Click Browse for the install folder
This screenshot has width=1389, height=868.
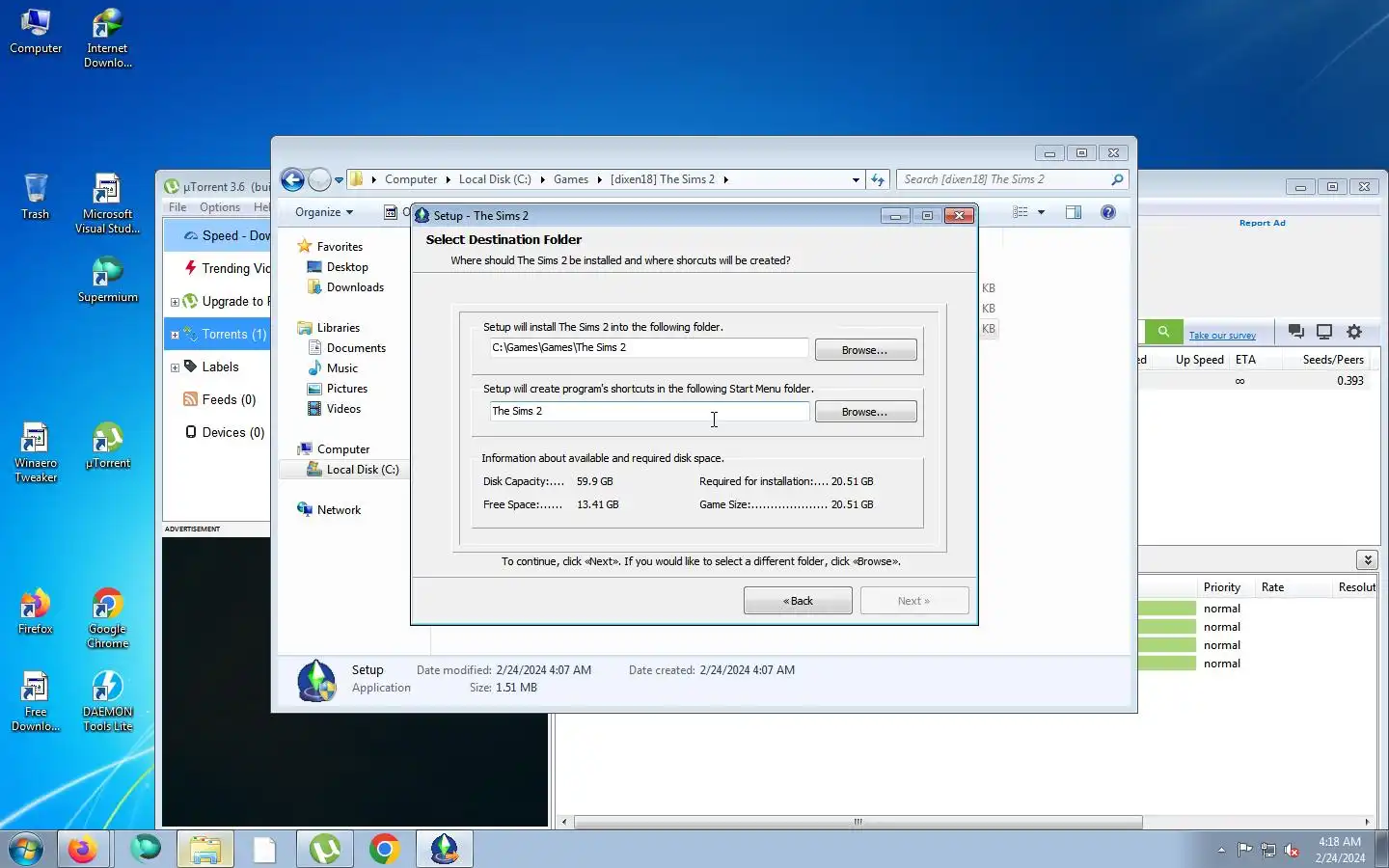click(865, 350)
